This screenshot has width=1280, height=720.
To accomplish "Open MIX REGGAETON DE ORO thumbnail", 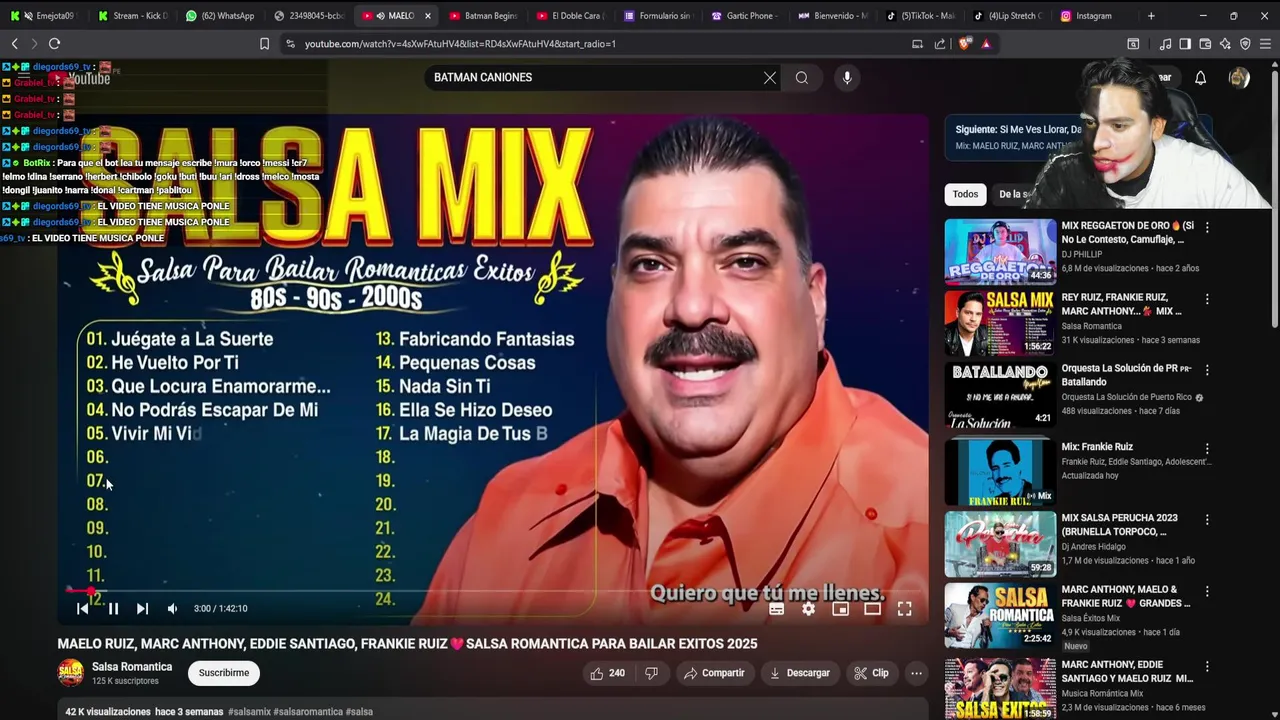I will coord(1000,252).
